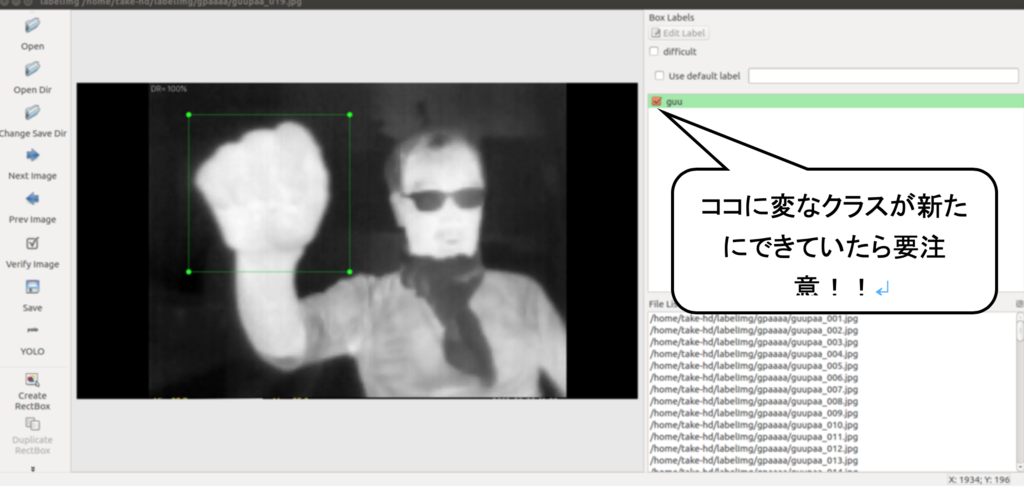Click the file list vertical scrollbar
This screenshot has width=1024, height=489.
pyautogui.click(x=1020, y=392)
